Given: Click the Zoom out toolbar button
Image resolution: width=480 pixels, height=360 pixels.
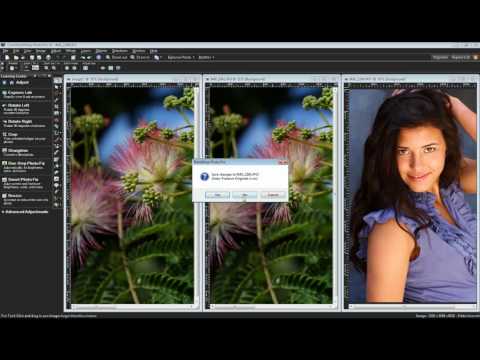Looking at the screenshot, I should click(116, 57).
